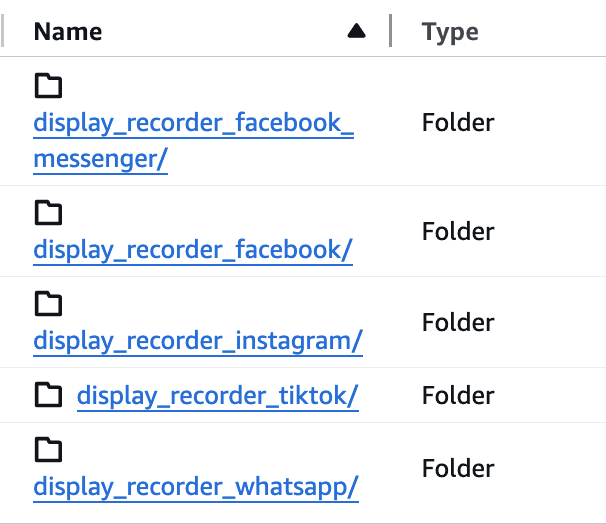Sort the list by the Type header

450,32
